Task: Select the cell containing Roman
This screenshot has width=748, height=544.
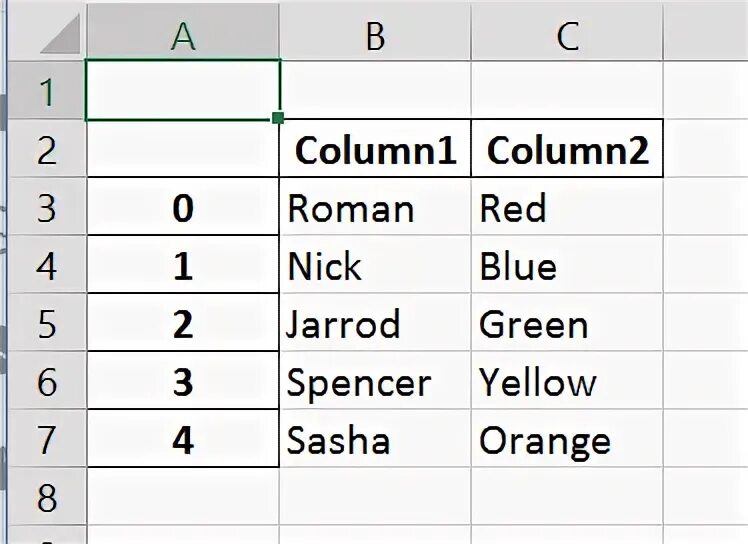Action: pyautogui.click(x=375, y=208)
